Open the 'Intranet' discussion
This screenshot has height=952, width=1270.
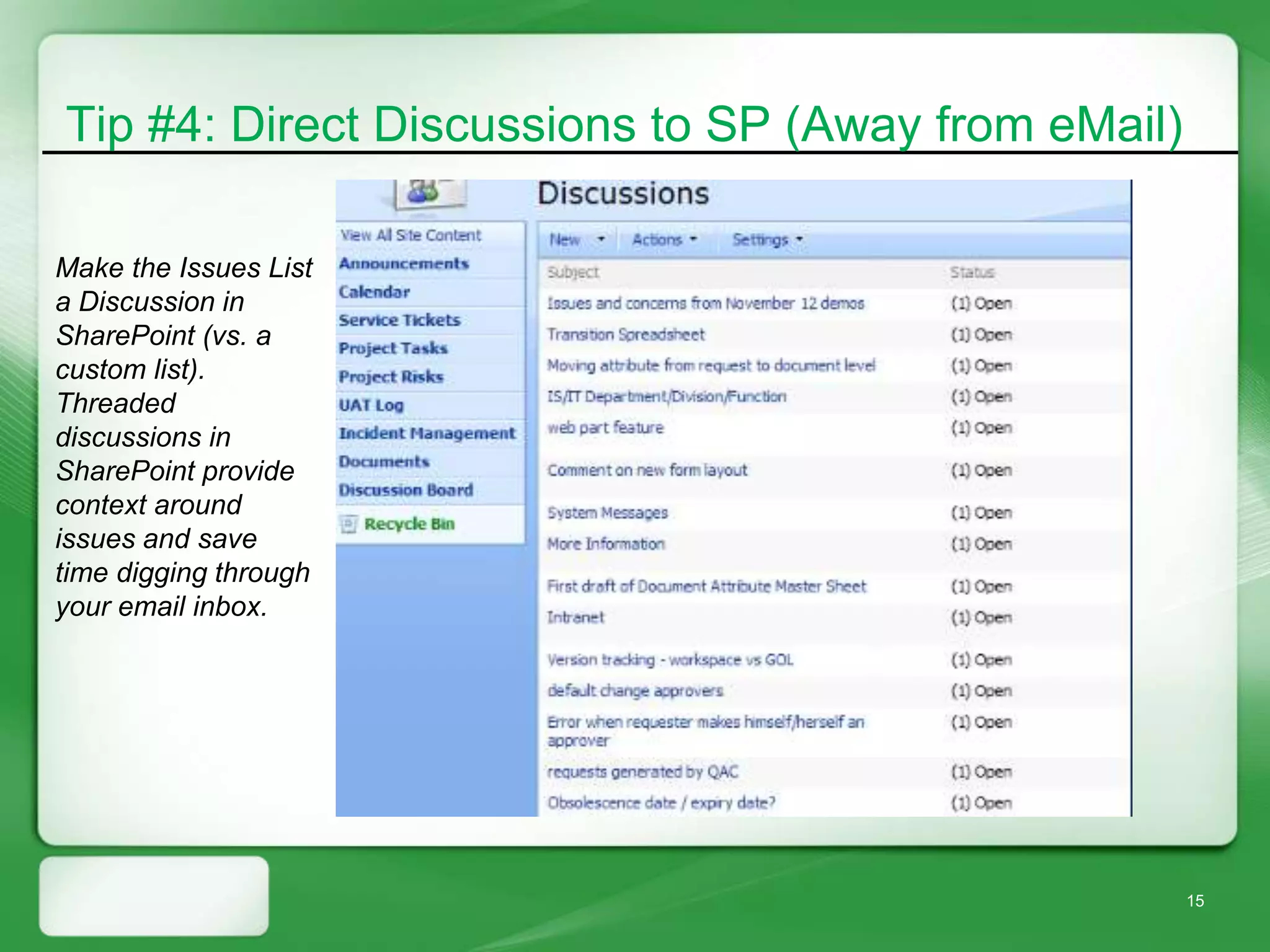575,617
